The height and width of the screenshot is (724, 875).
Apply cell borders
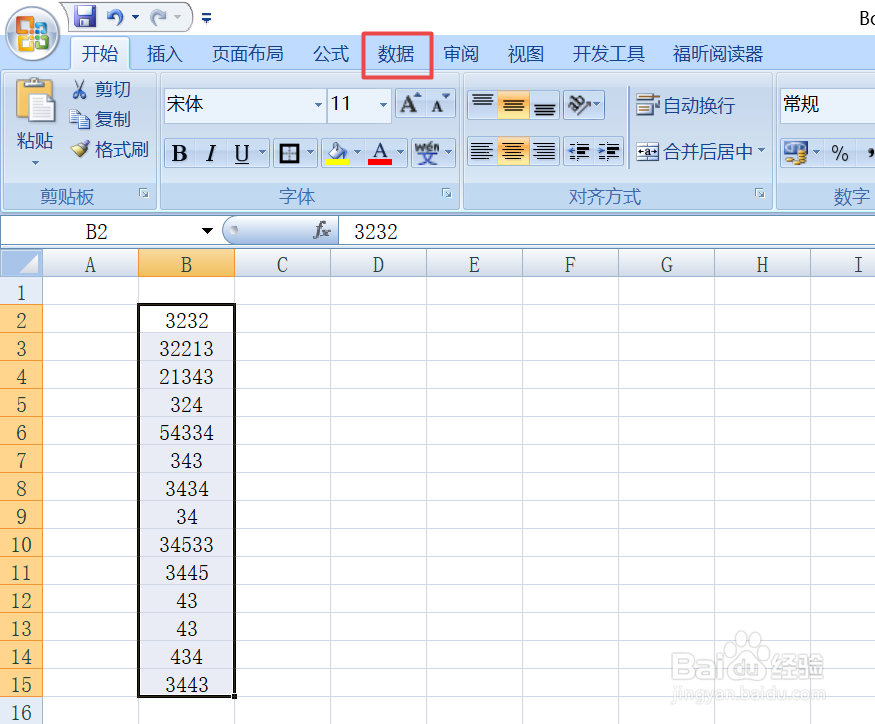tap(289, 153)
